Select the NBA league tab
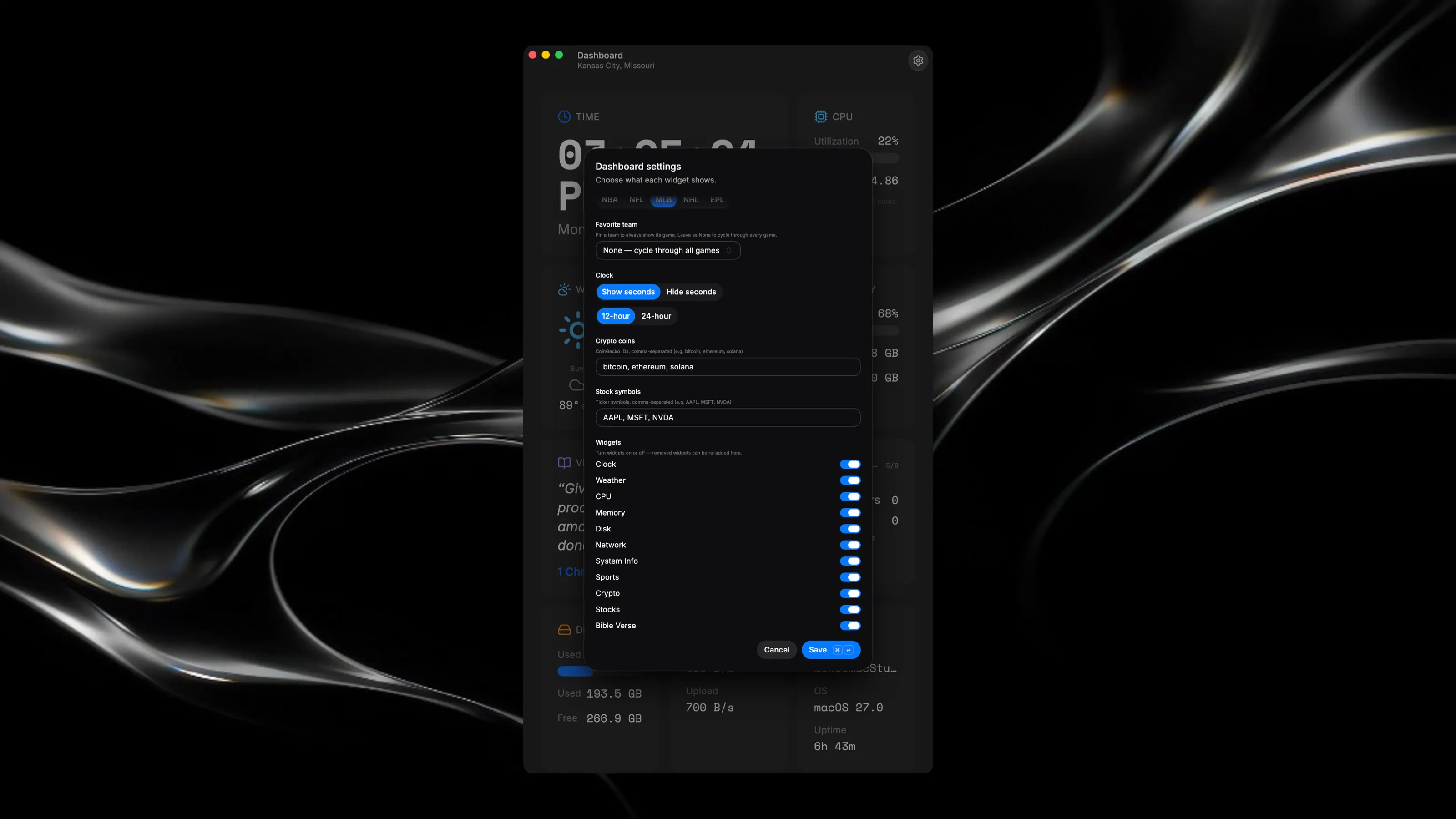1456x819 pixels. click(609, 200)
